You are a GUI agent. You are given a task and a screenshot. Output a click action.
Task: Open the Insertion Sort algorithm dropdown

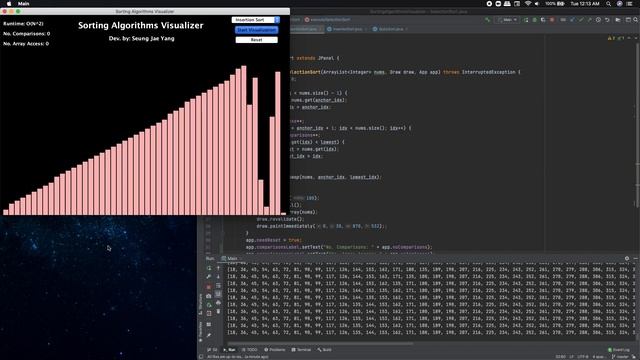click(256, 20)
